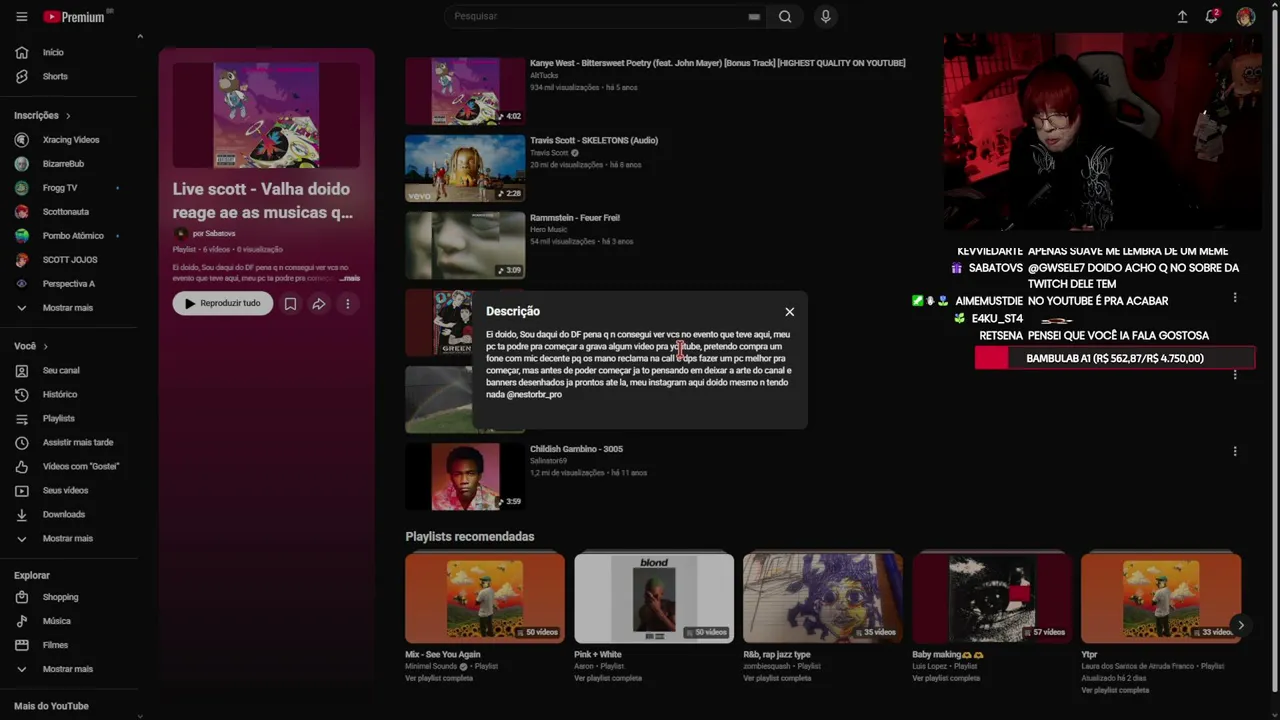Open the Baby making playlist thumbnail
The image size is (1280, 720).
click(992, 598)
